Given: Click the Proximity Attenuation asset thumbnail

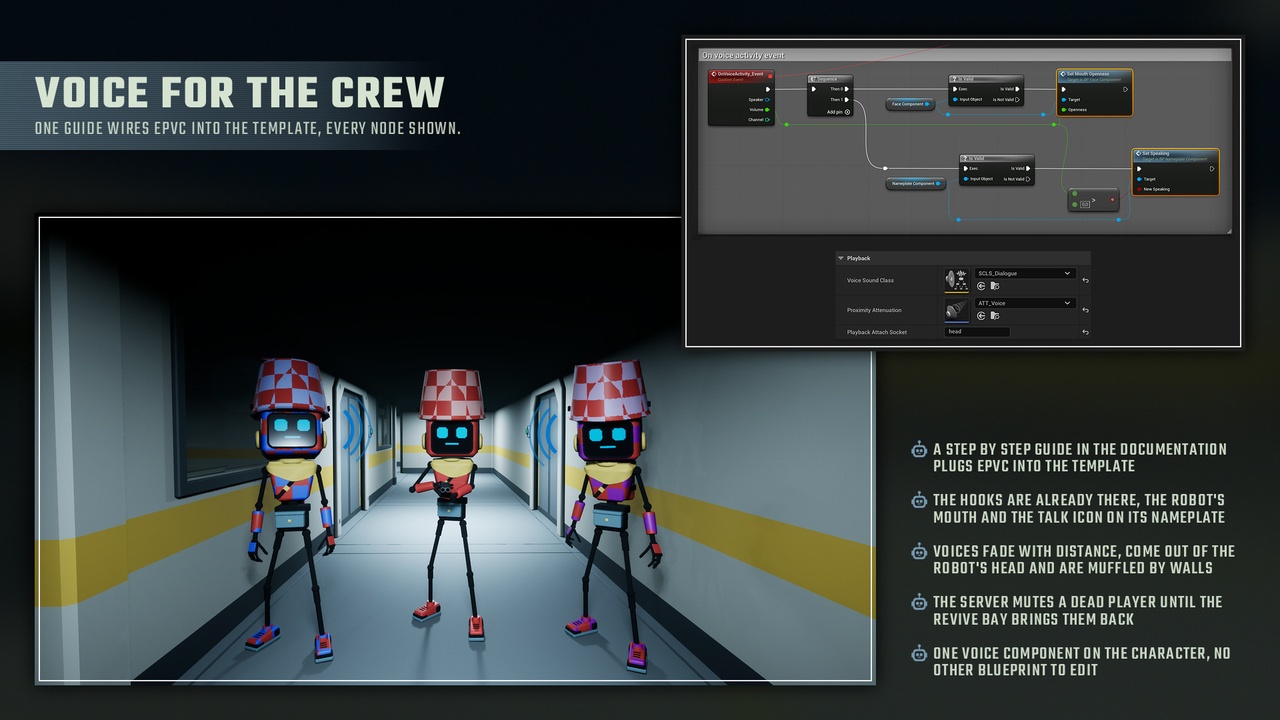Looking at the screenshot, I should 957,310.
